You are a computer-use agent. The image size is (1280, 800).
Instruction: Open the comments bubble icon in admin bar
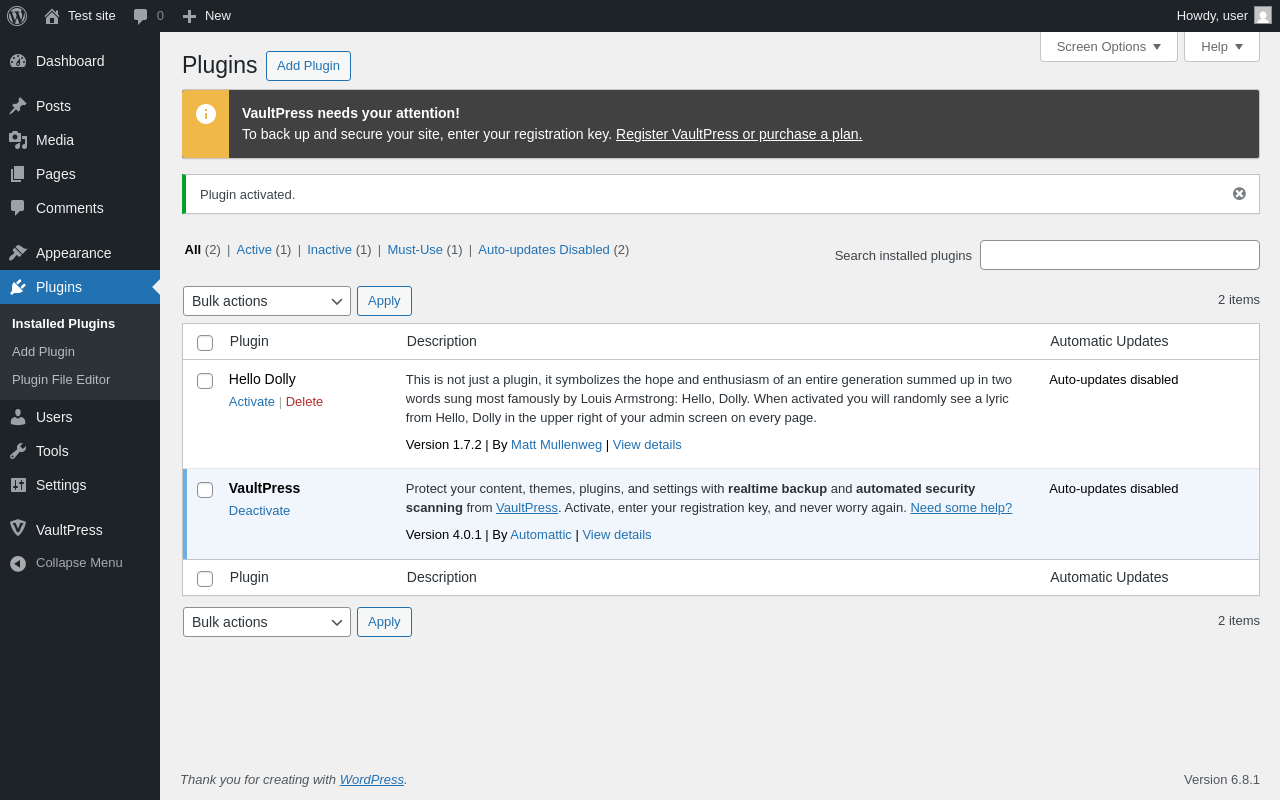point(141,16)
